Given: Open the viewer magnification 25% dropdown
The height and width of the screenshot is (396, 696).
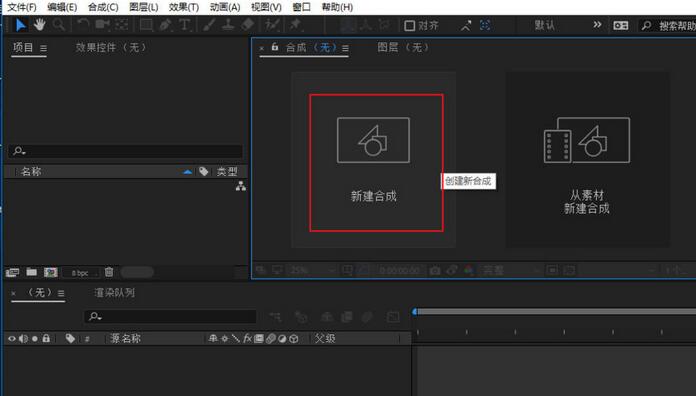Looking at the screenshot, I should tap(313, 270).
